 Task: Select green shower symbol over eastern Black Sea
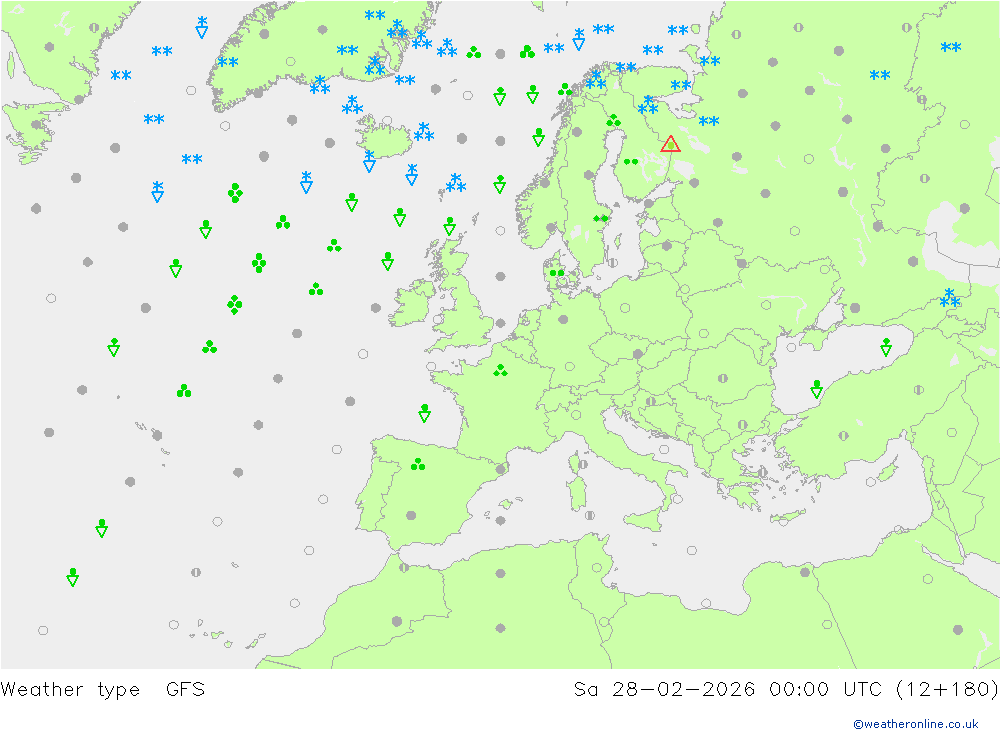coord(886,347)
